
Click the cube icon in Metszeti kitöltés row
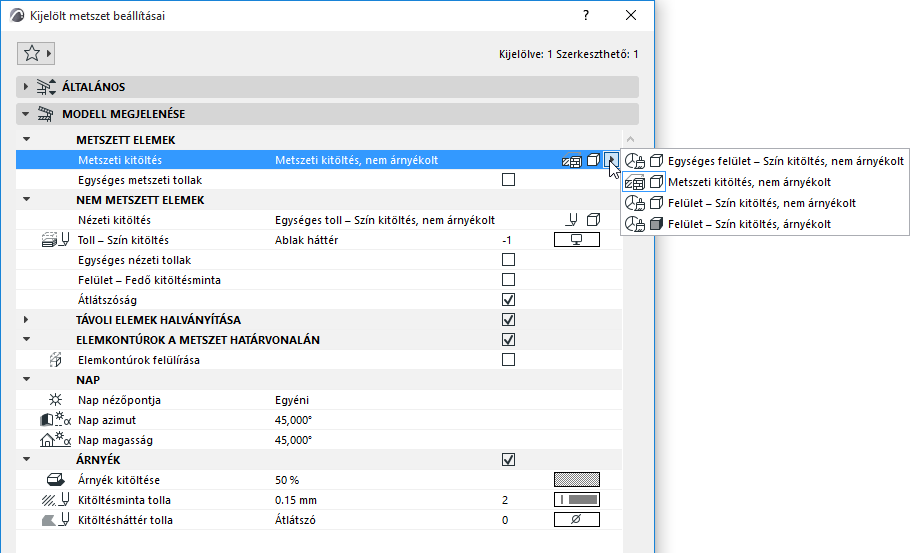click(593, 160)
